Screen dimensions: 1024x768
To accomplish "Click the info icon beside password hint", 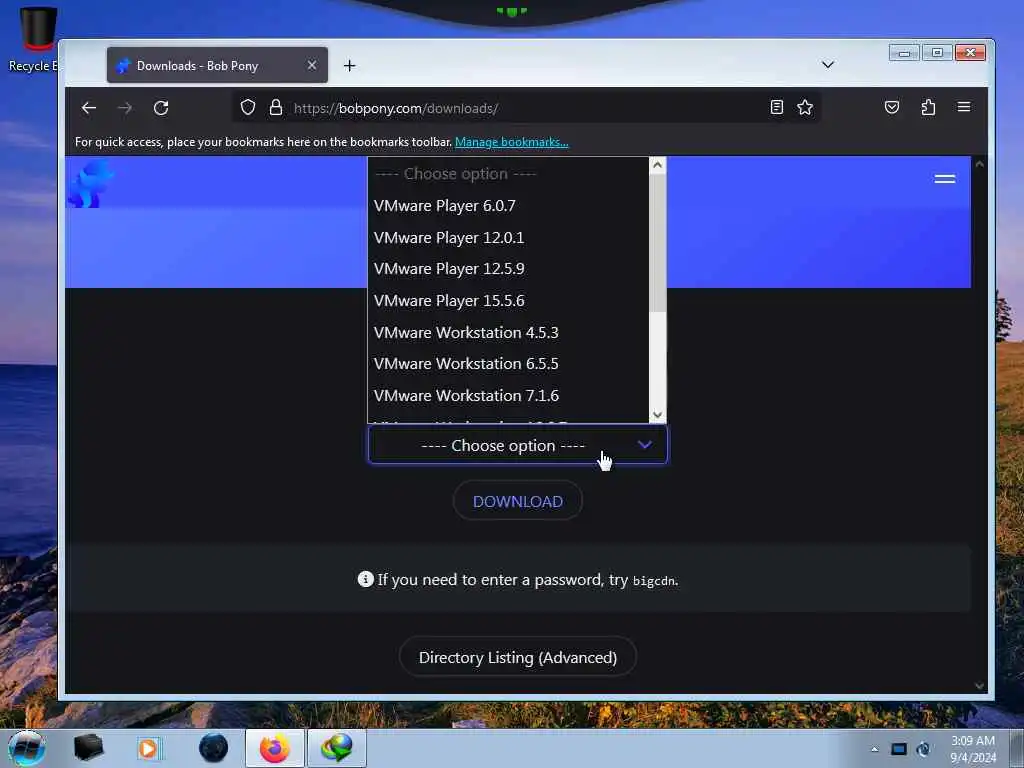I will click(x=366, y=579).
